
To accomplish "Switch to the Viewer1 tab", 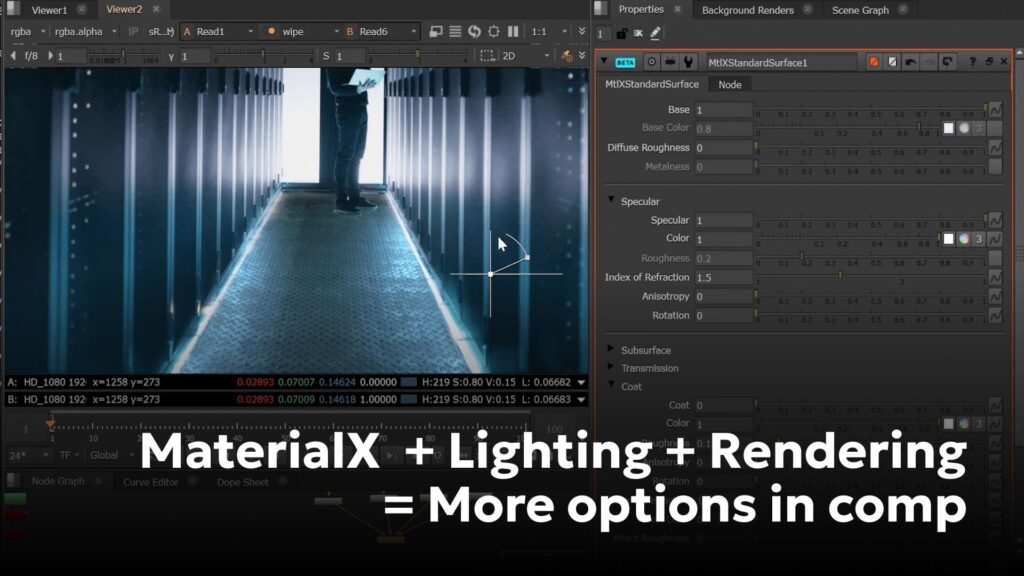I will 49,10.
